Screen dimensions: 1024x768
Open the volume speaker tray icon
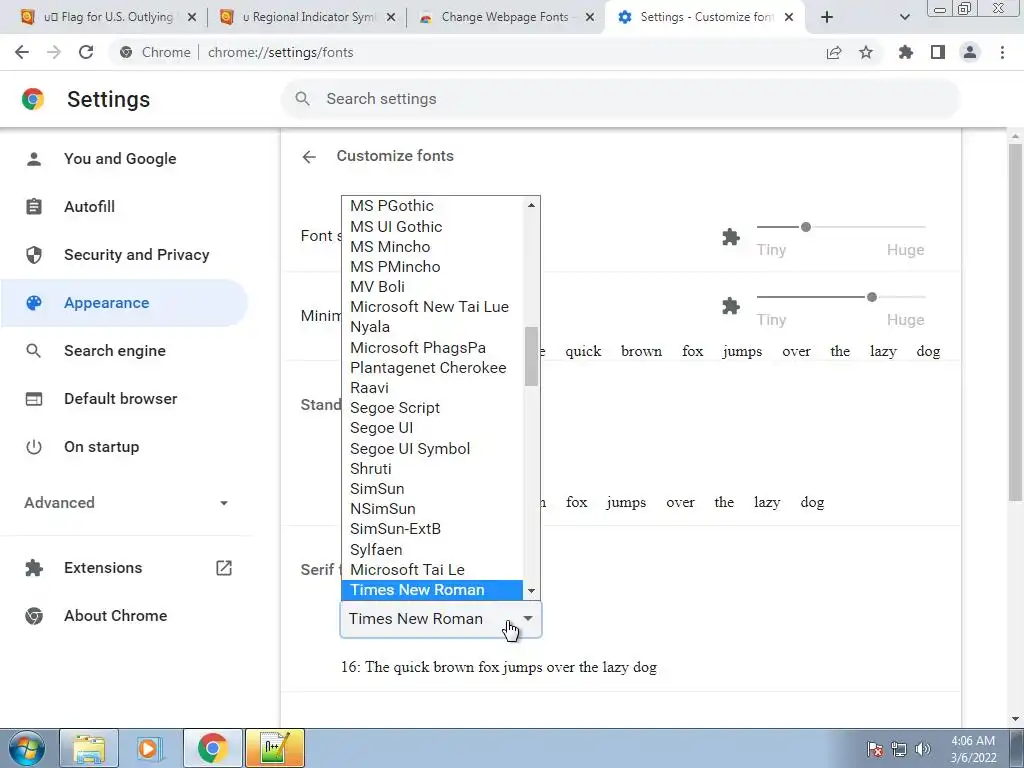pyautogui.click(x=923, y=749)
